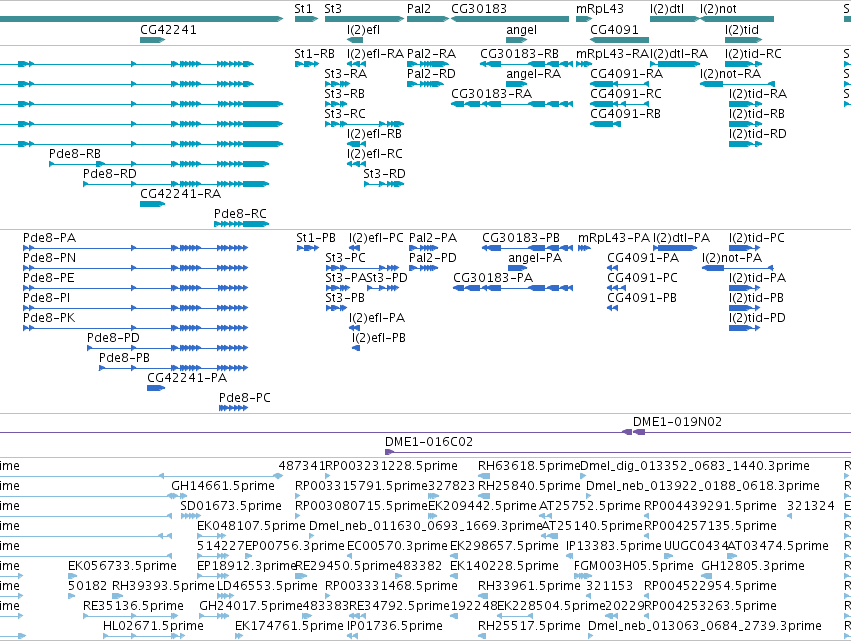Select the l(2)not-PA protein label

(732, 258)
